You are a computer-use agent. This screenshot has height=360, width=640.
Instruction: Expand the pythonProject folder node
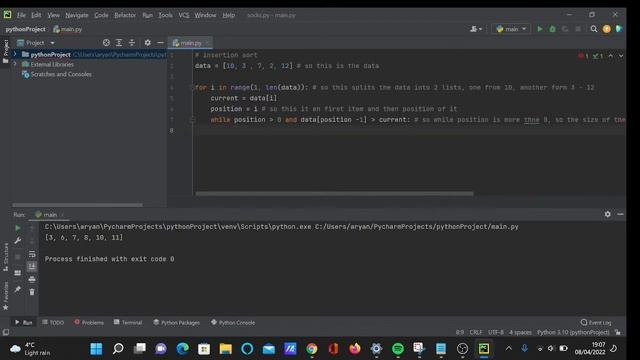(x=15, y=54)
